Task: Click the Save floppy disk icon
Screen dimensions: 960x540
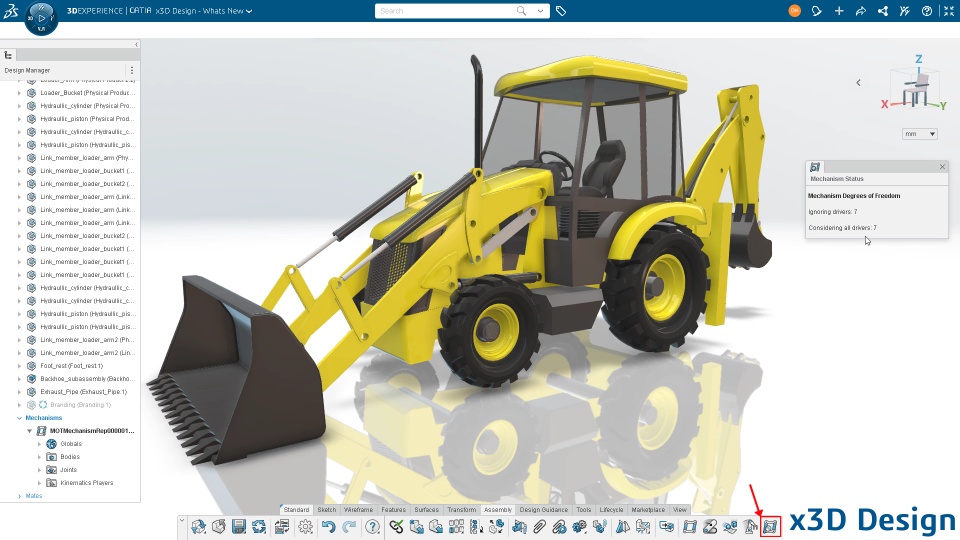Action: click(239, 527)
